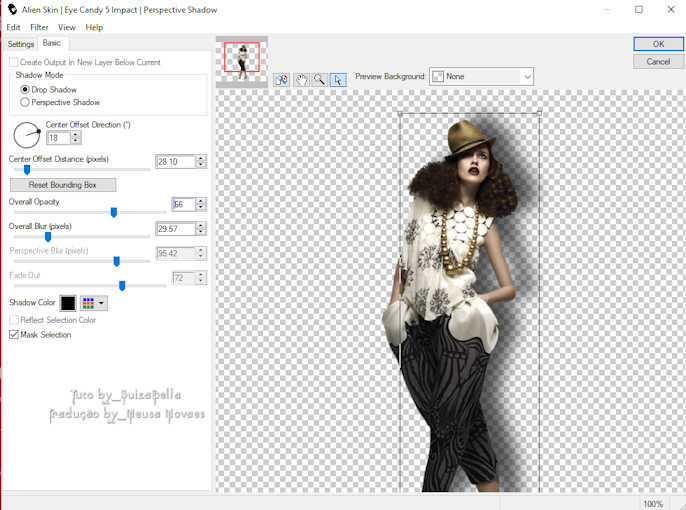Click the direction degrees field showing 18
Viewport: 686px width, 510px height.
58,138
